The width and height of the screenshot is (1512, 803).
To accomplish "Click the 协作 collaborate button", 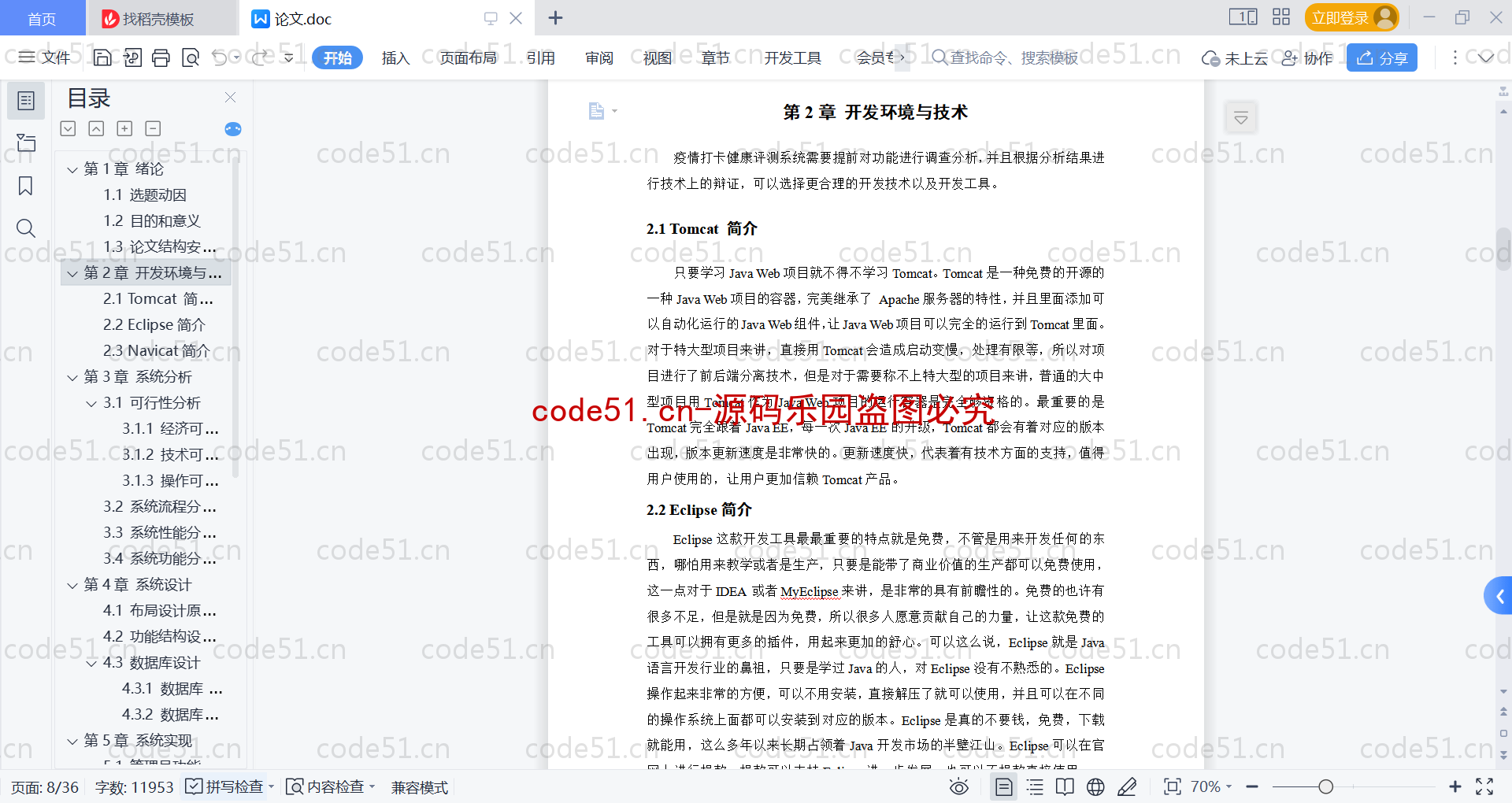I will 1306,57.
